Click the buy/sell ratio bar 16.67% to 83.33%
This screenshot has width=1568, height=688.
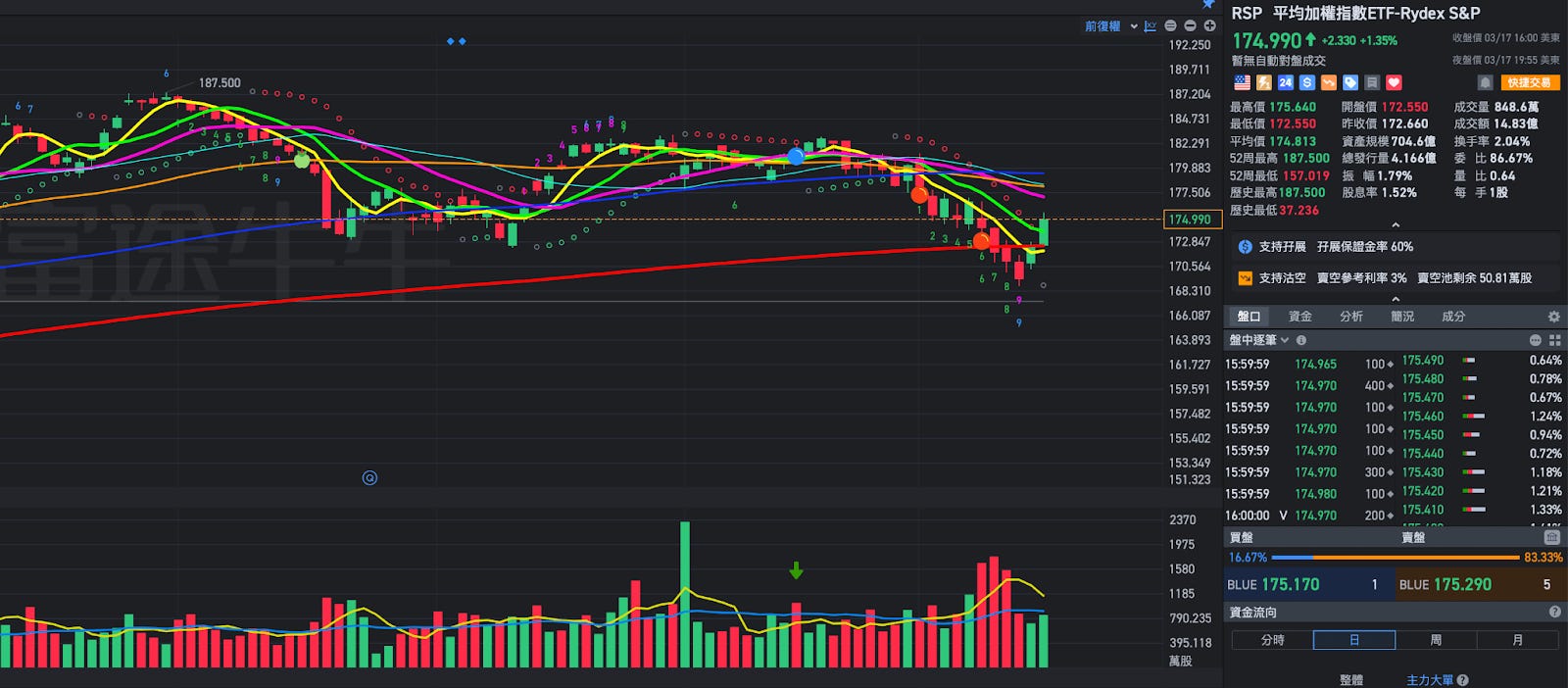[1396, 557]
